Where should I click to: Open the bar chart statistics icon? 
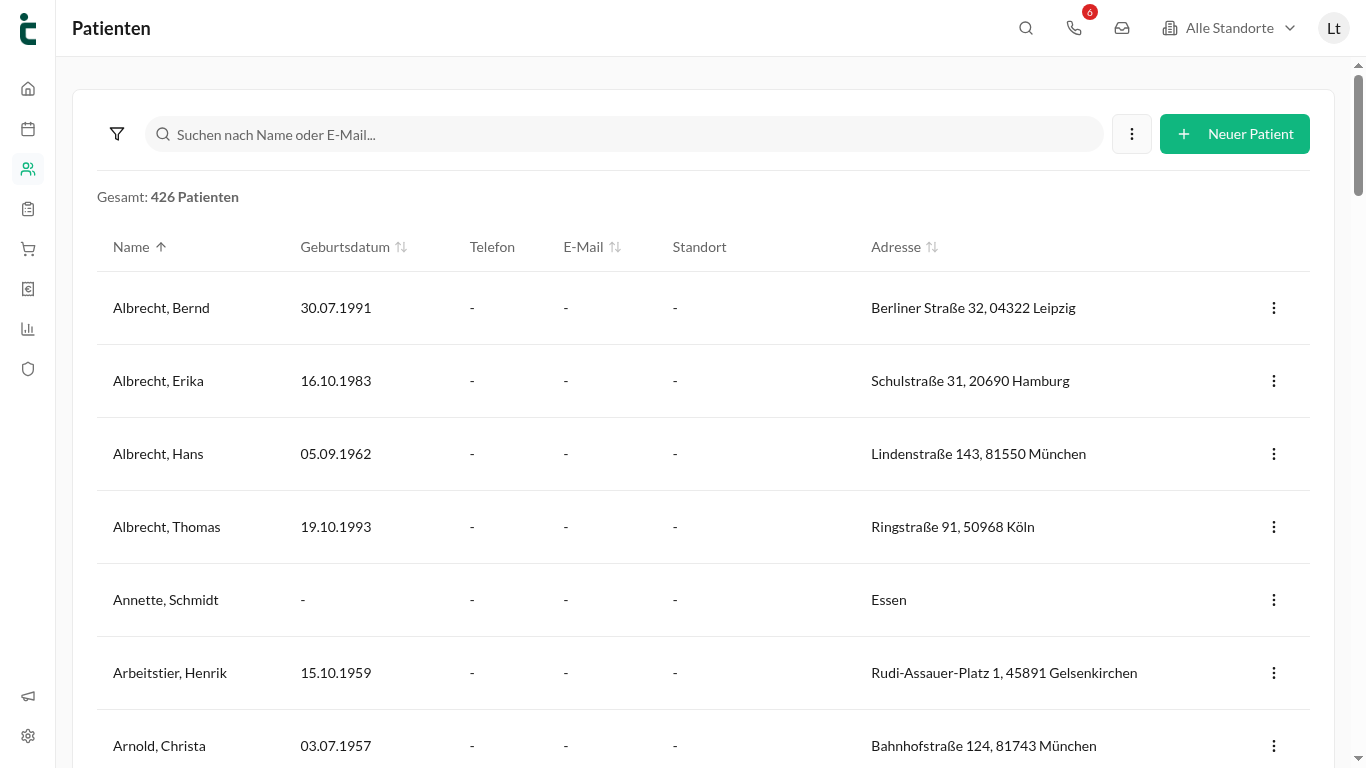[28, 329]
